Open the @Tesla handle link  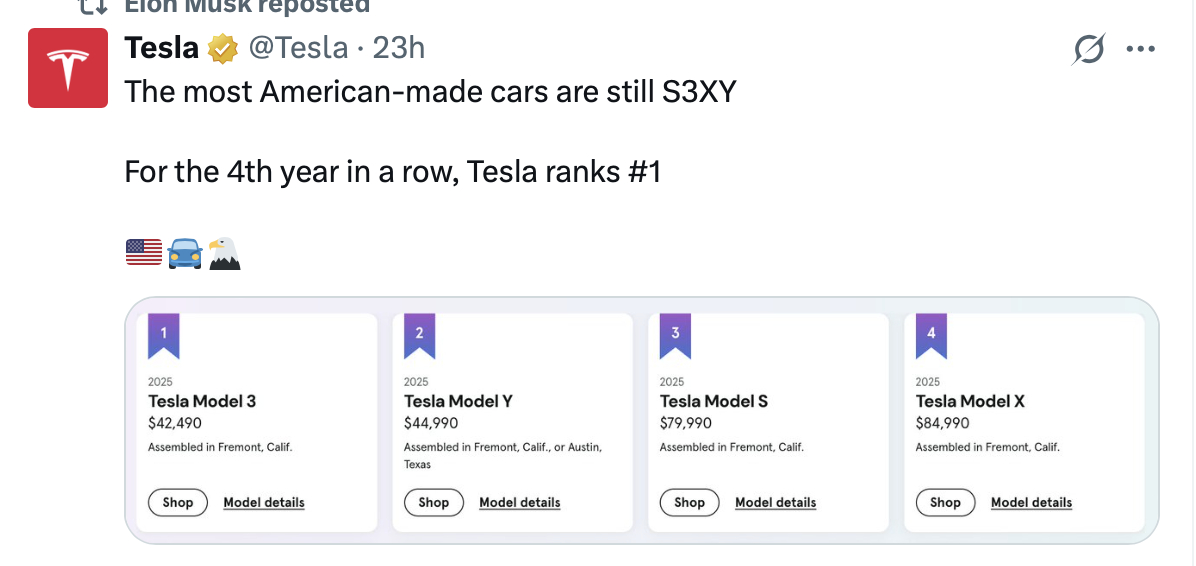coord(298,49)
